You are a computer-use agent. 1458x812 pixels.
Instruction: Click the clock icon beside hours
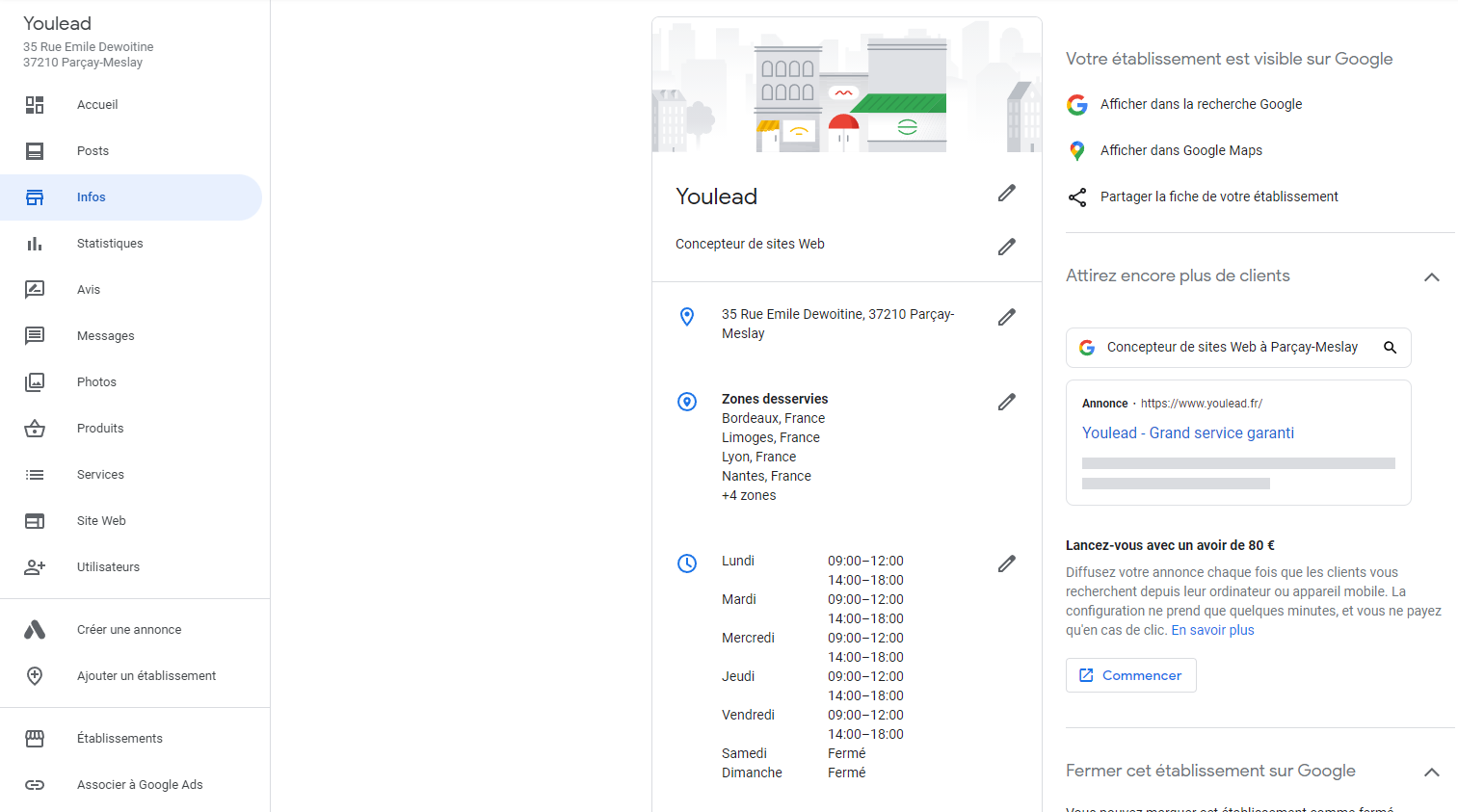click(687, 563)
